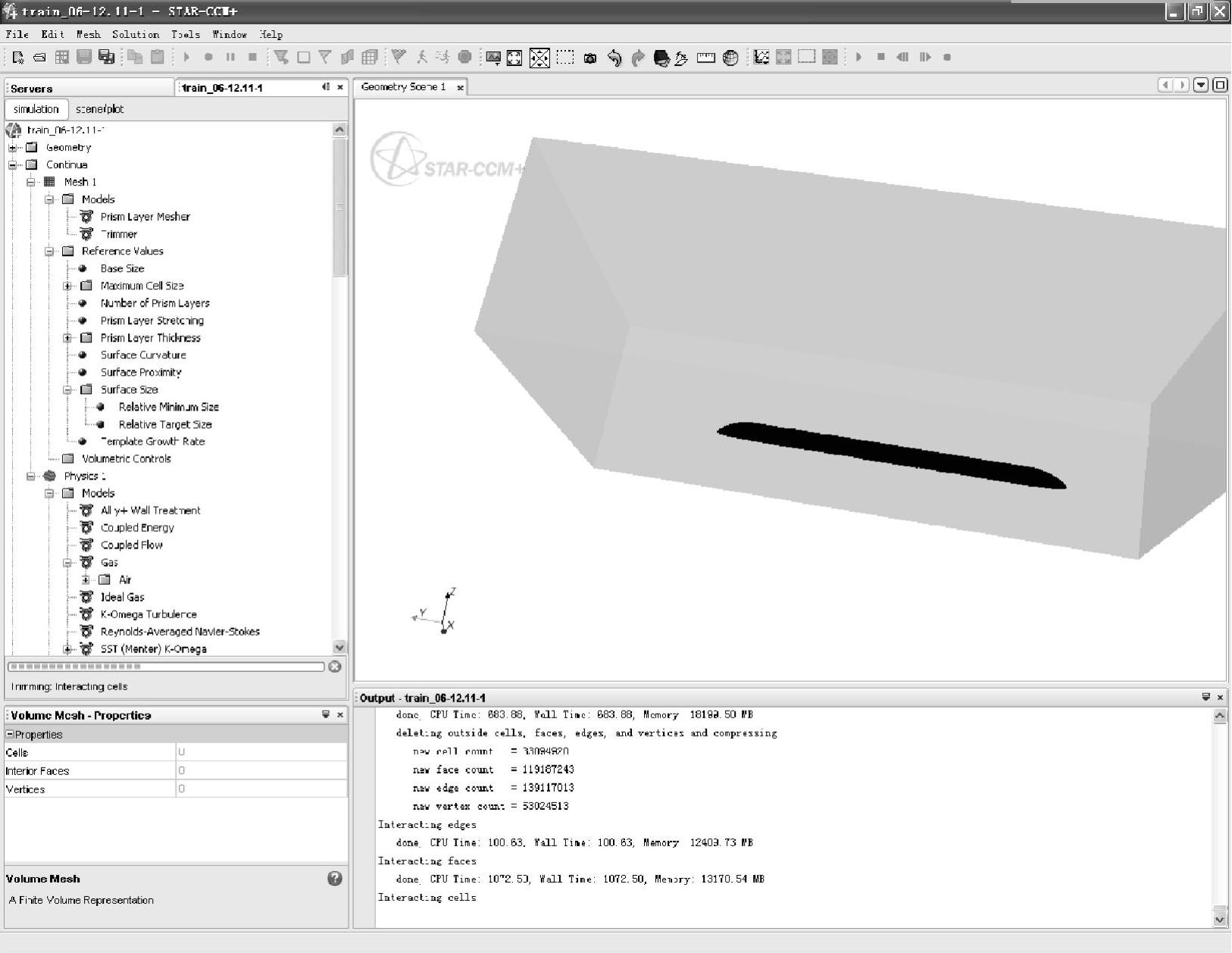Open the Solution menu

pyautogui.click(x=136, y=34)
